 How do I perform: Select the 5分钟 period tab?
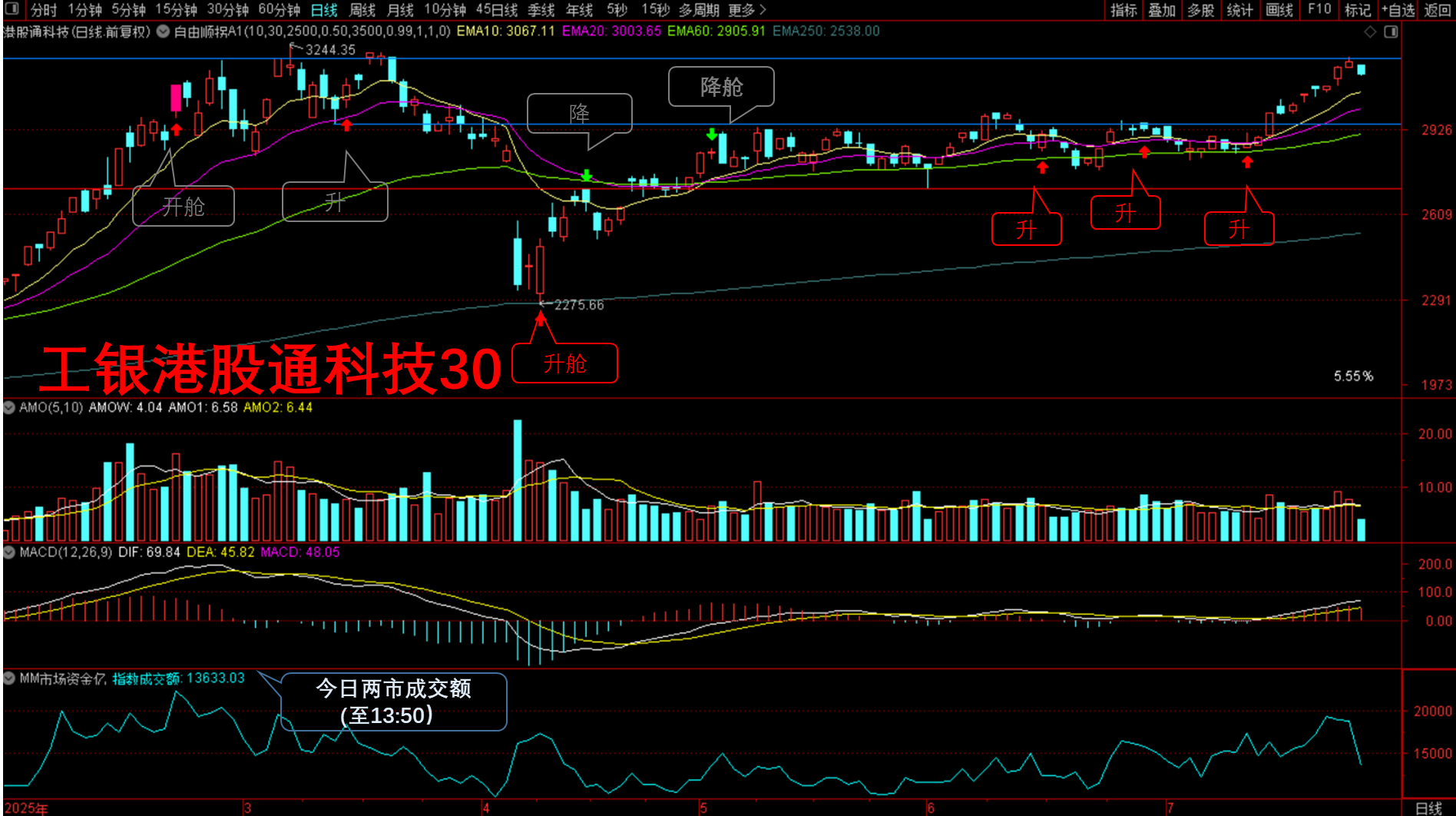coord(128,10)
